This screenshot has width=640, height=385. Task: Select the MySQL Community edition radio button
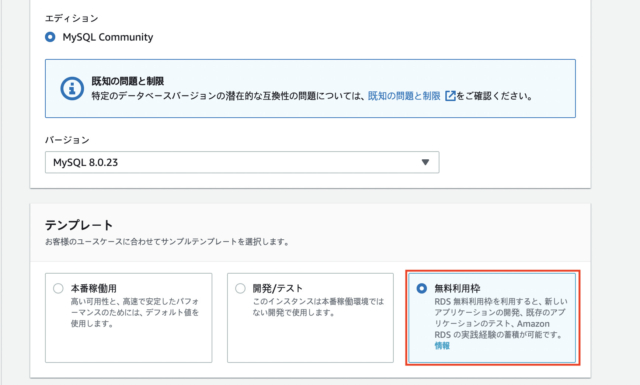click(x=50, y=37)
